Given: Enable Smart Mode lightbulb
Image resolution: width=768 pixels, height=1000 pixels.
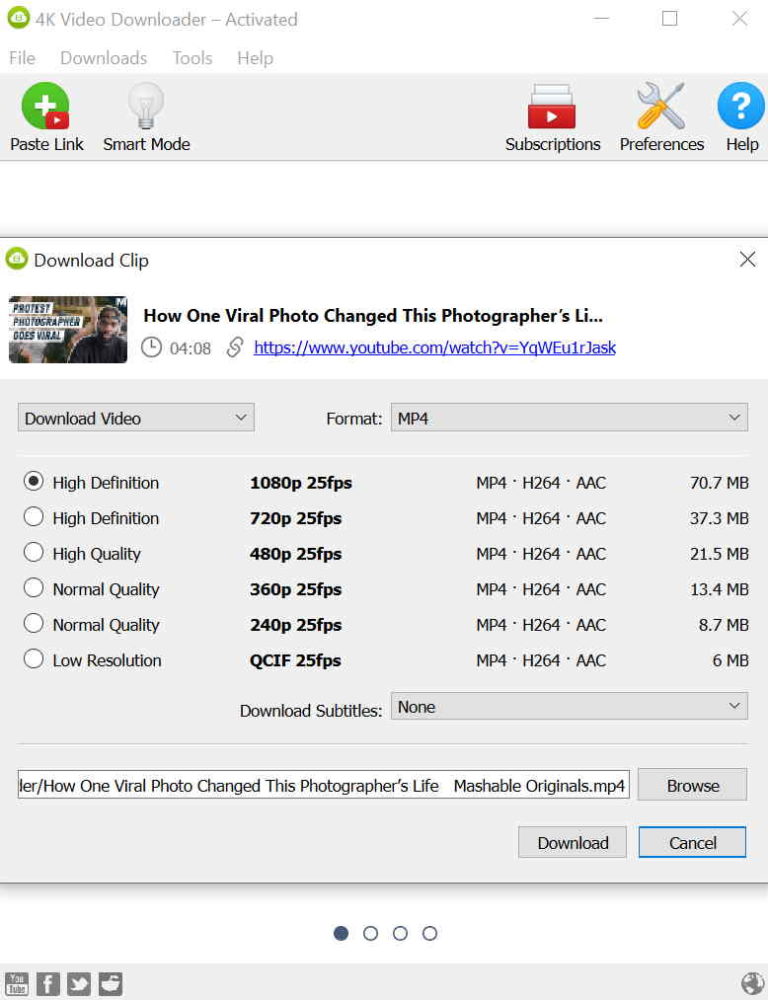Looking at the screenshot, I should (146, 106).
